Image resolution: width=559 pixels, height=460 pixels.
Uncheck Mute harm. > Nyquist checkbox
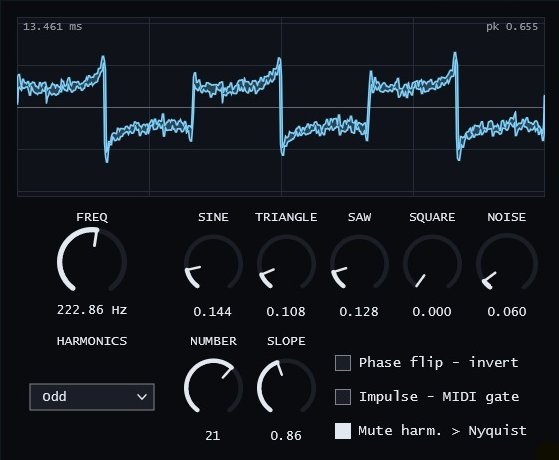(x=343, y=431)
